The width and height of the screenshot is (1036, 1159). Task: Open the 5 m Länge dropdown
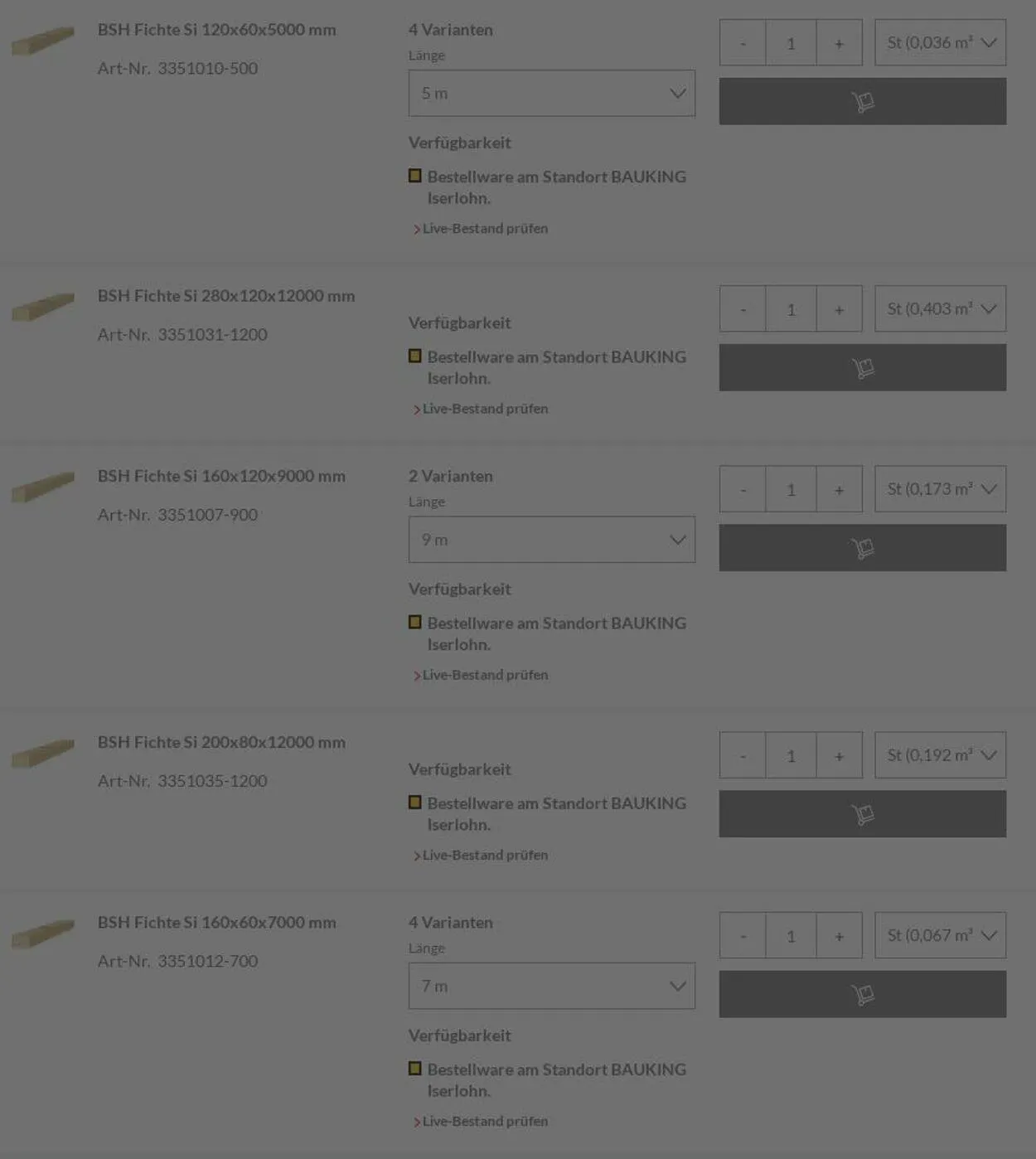(x=551, y=93)
